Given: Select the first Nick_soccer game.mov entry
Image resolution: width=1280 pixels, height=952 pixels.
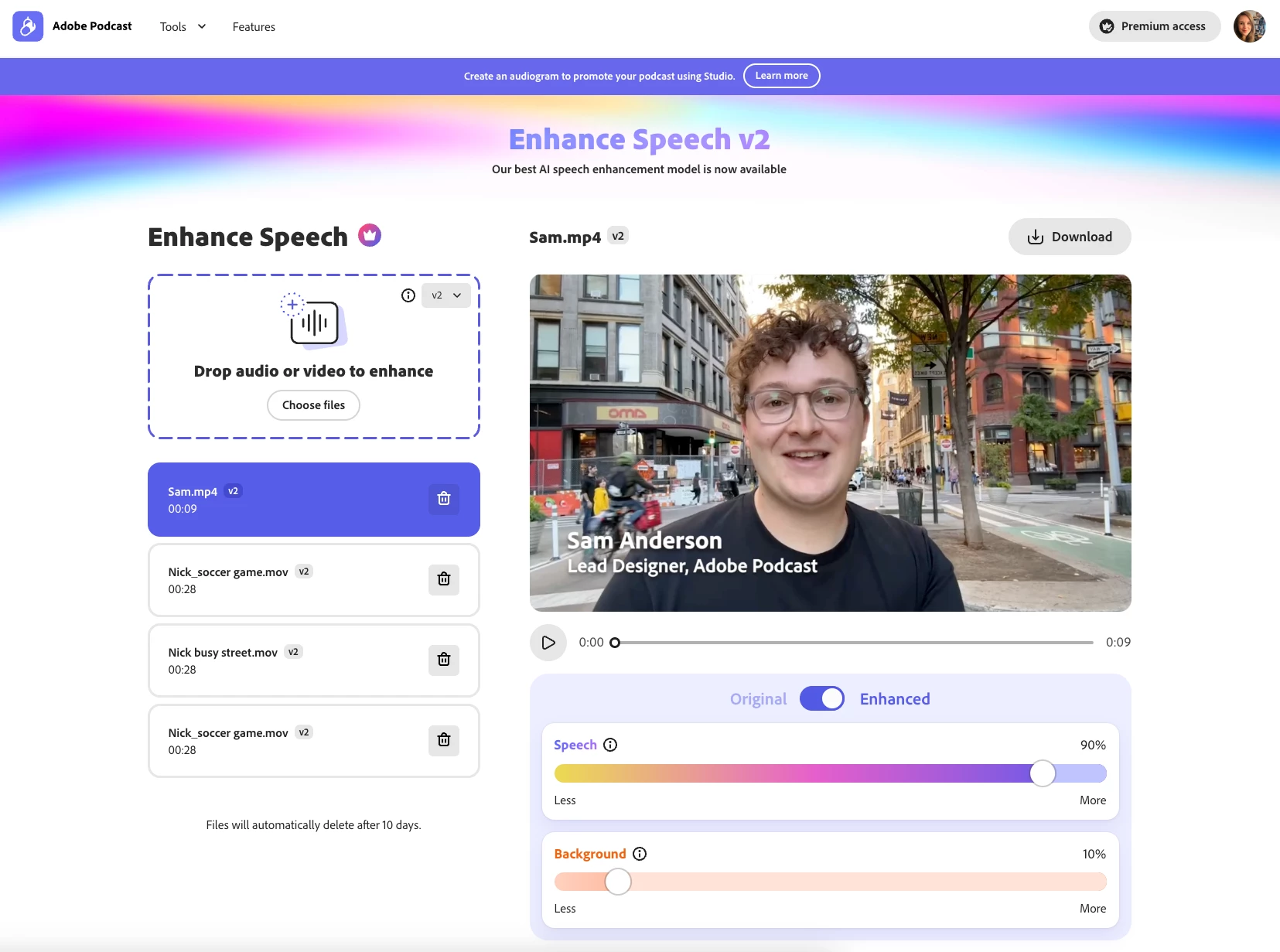Looking at the screenshot, I should click(x=314, y=580).
